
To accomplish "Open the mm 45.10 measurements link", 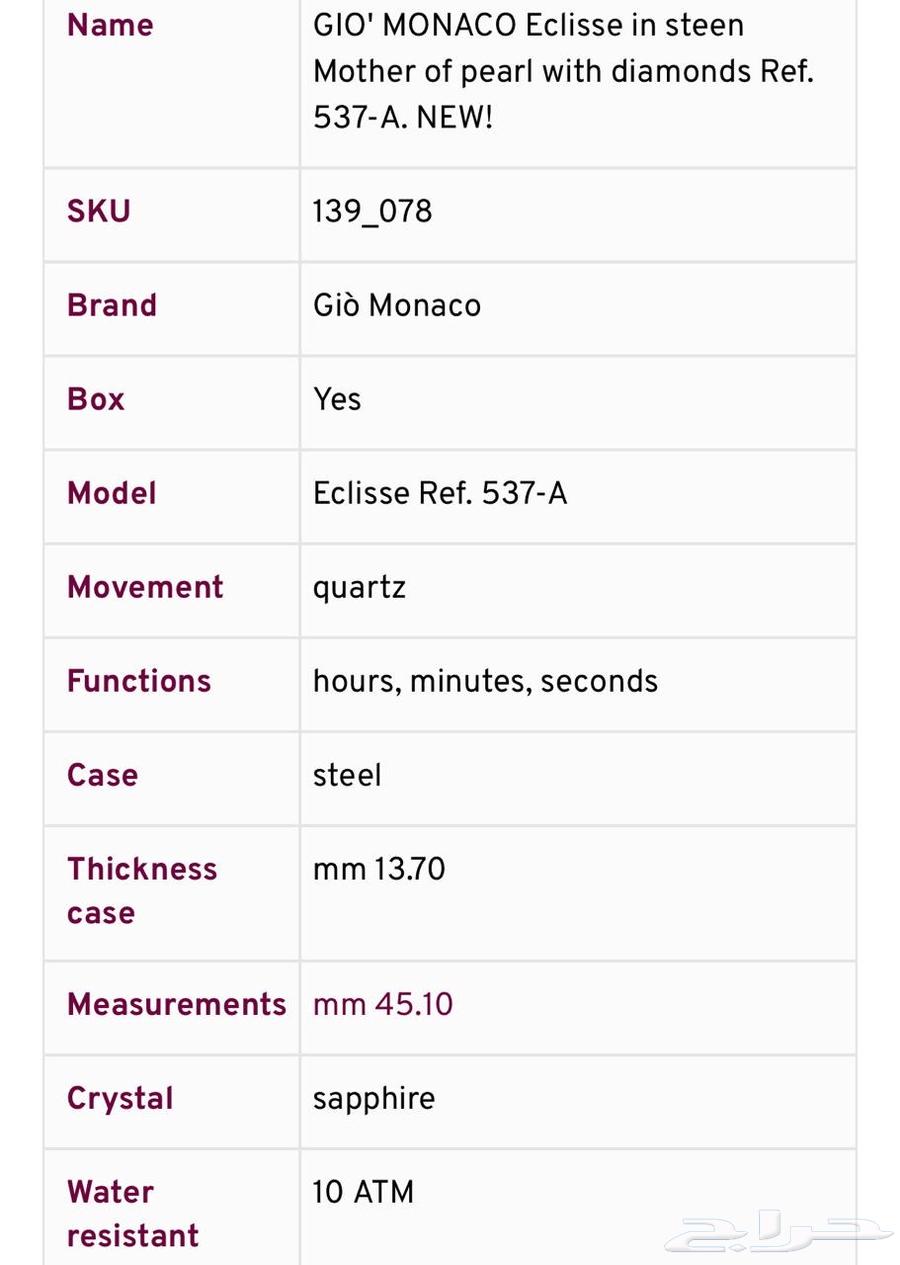I will (383, 1004).
